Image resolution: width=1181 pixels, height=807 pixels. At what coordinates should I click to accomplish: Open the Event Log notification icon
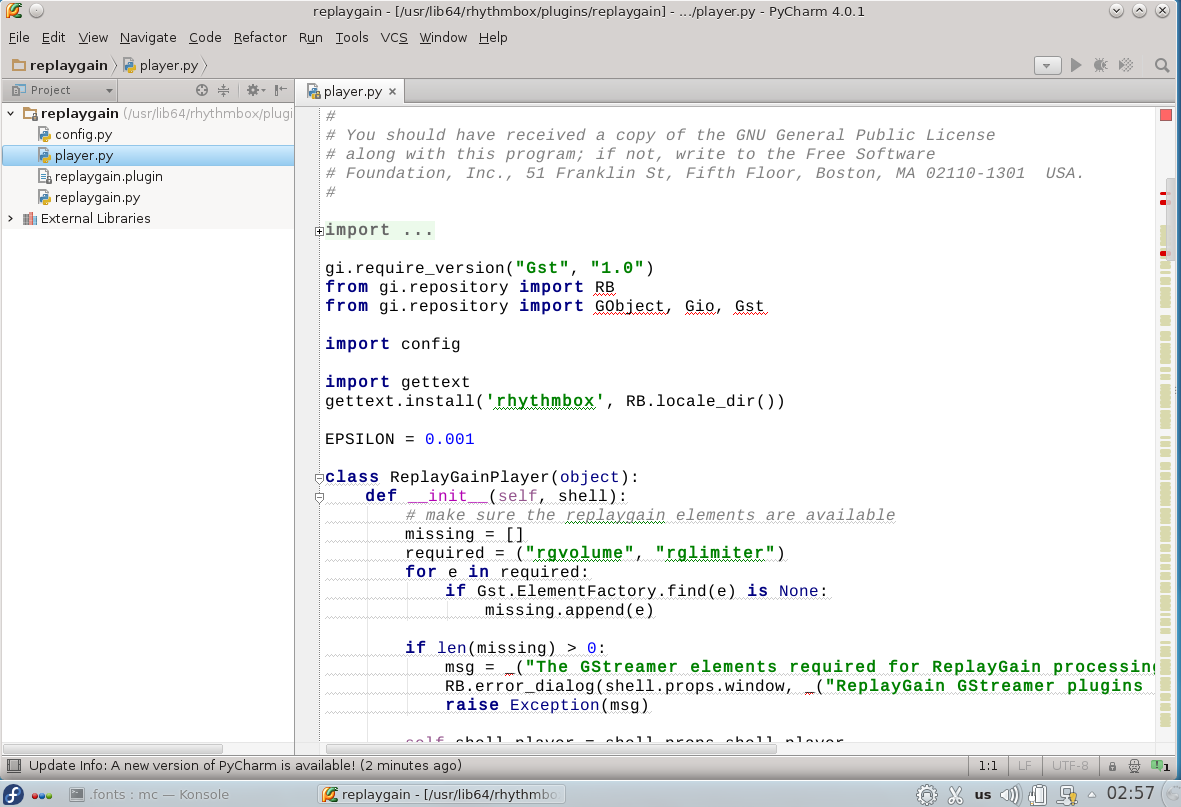tap(1160, 766)
